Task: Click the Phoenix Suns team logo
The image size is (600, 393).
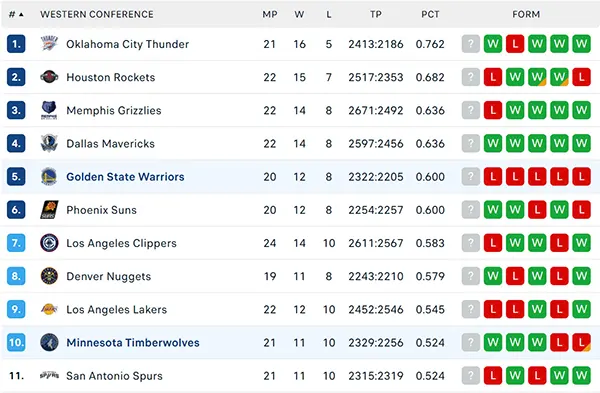Action: pyautogui.click(x=49, y=210)
